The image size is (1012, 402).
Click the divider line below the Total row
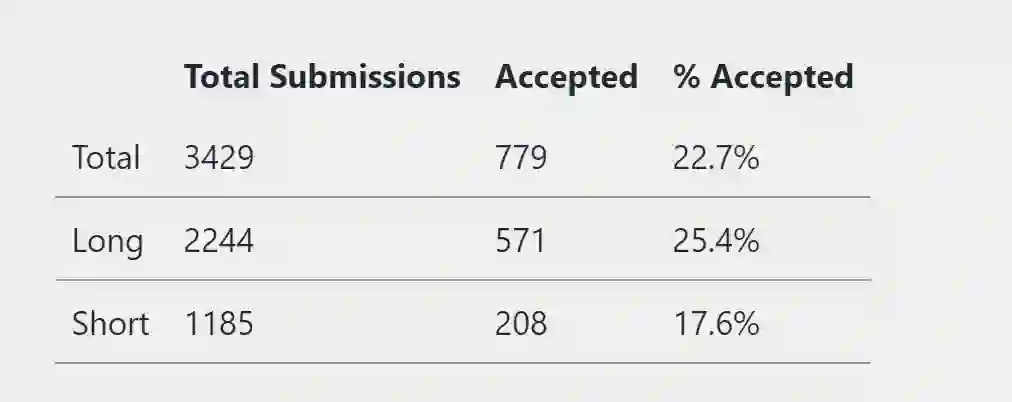[462, 197]
